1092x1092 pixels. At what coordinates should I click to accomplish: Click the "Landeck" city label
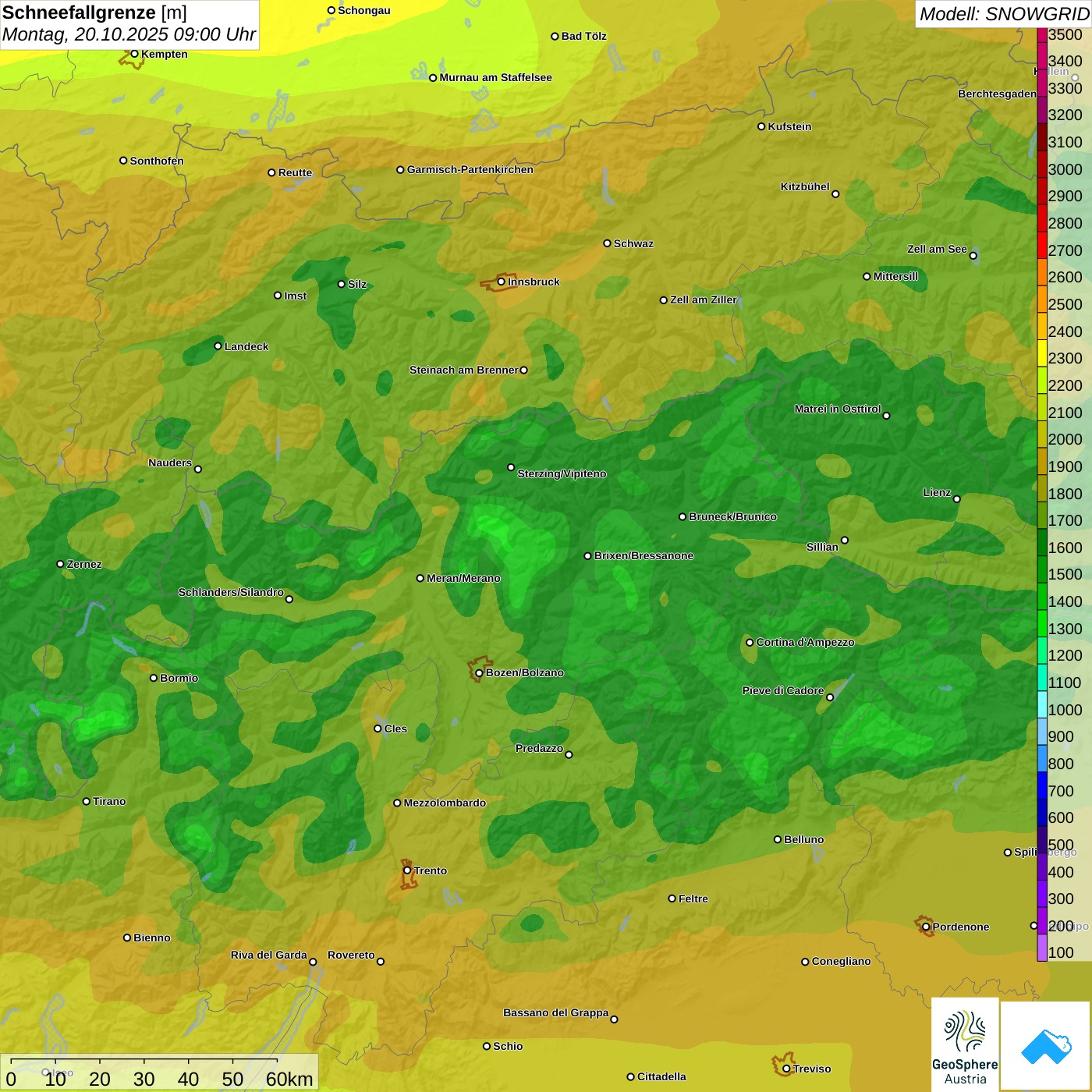coord(246,346)
